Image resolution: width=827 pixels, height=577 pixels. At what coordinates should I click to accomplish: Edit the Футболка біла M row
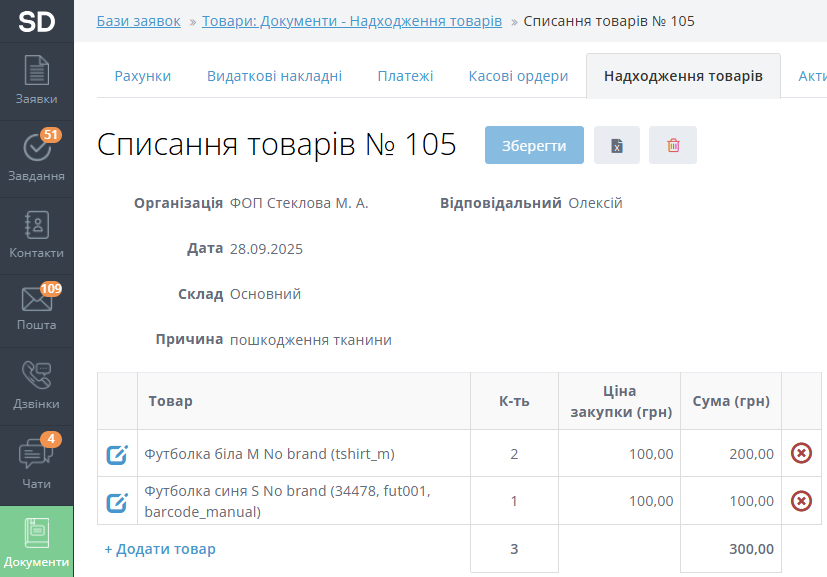117,455
